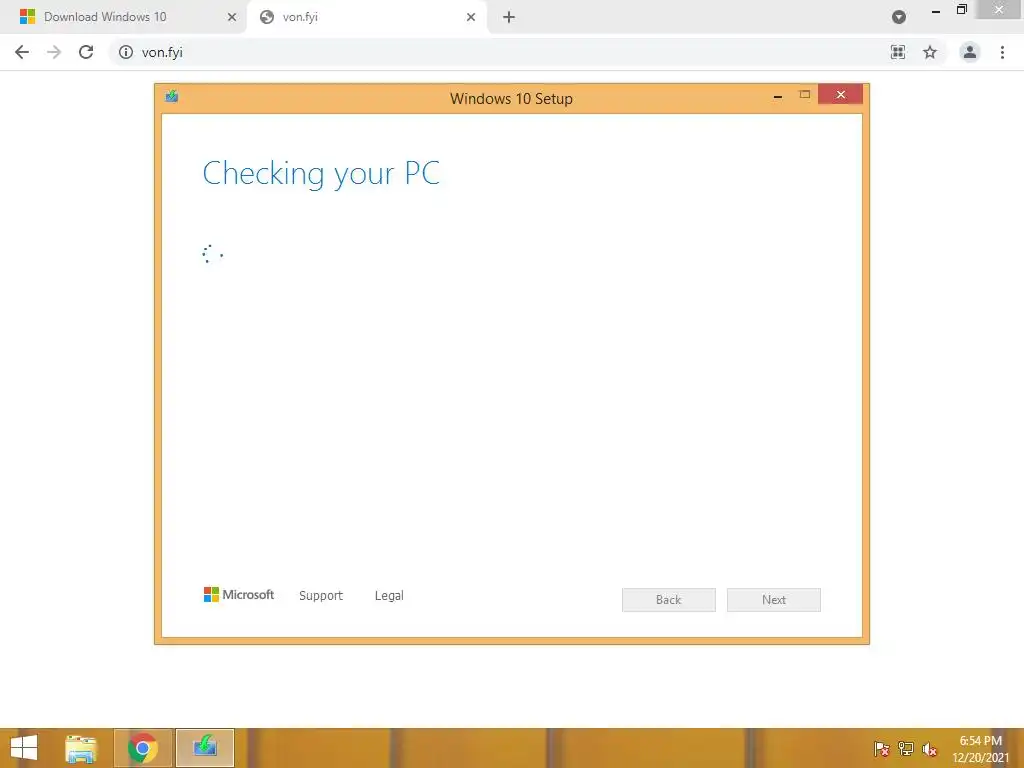Restore down the Chrome window
This screenshot has width=1024, height=768.
(x=962, y=9)
